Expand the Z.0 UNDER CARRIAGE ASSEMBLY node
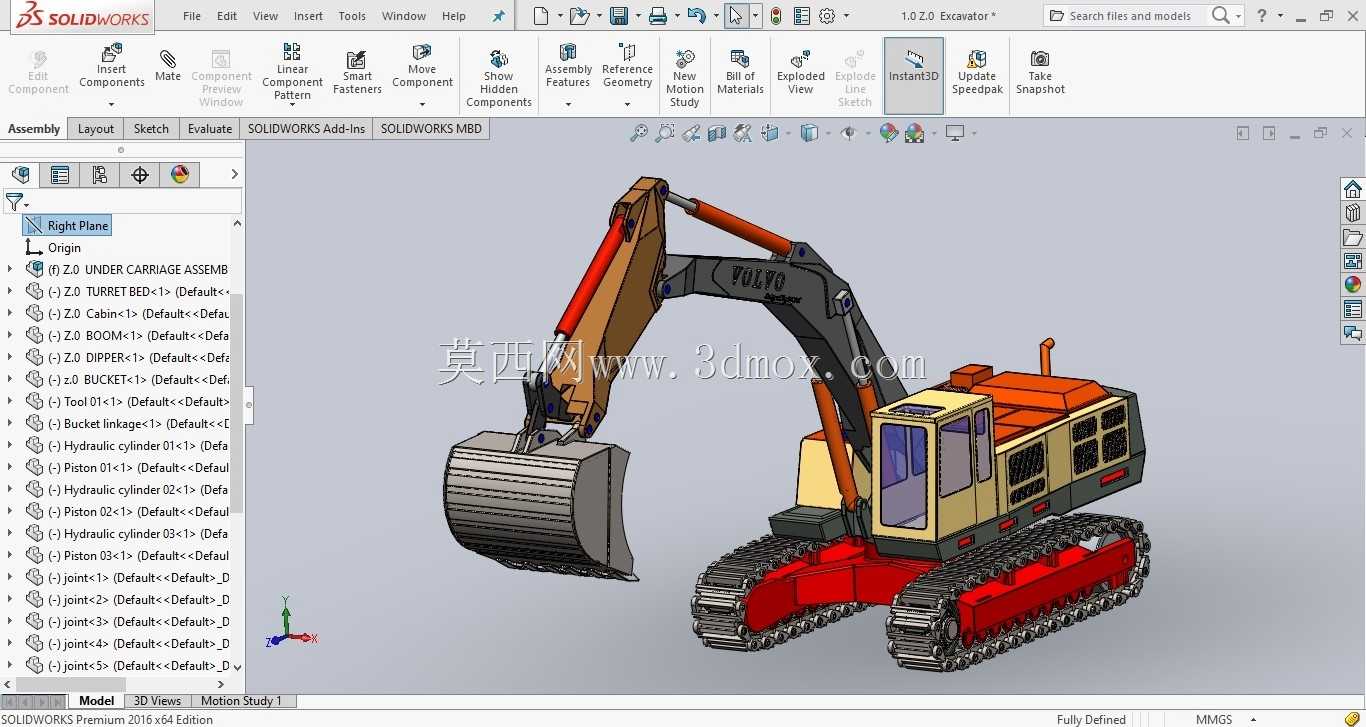The width and height of the screenshot is (1366, 727). (10, 269)
